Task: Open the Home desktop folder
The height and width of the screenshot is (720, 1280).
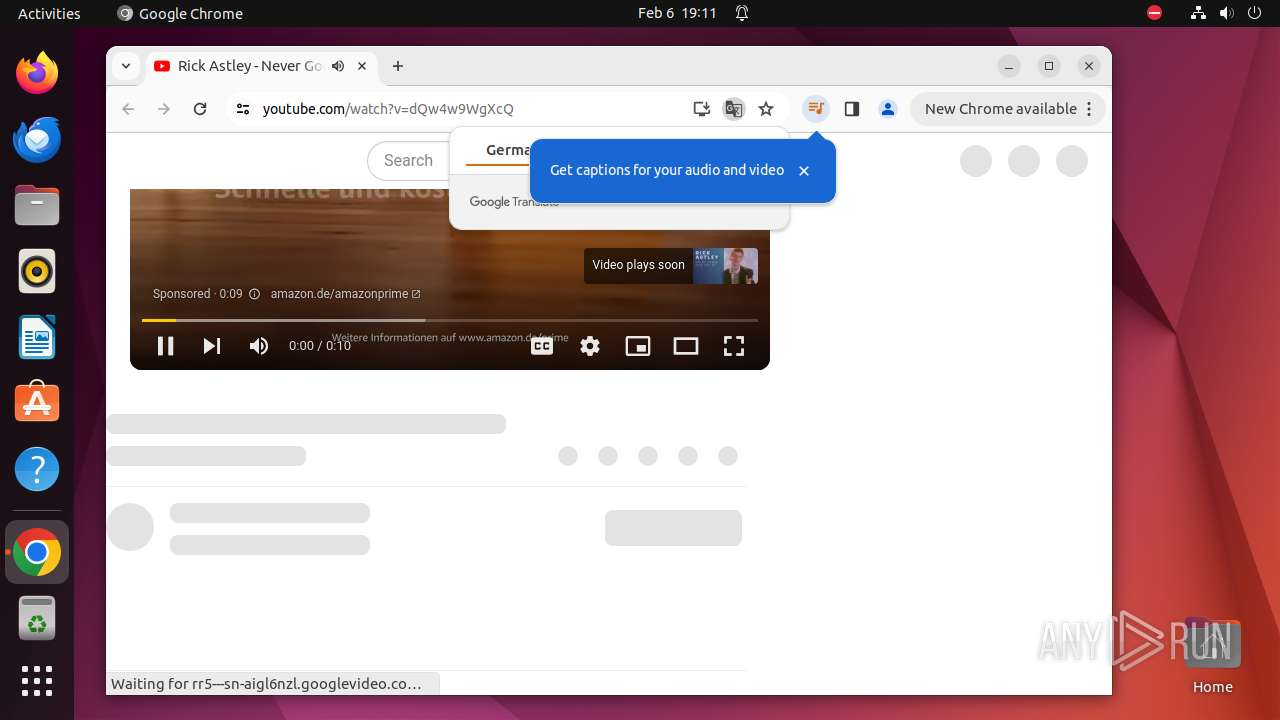Action: click(x=1212, y=656)
